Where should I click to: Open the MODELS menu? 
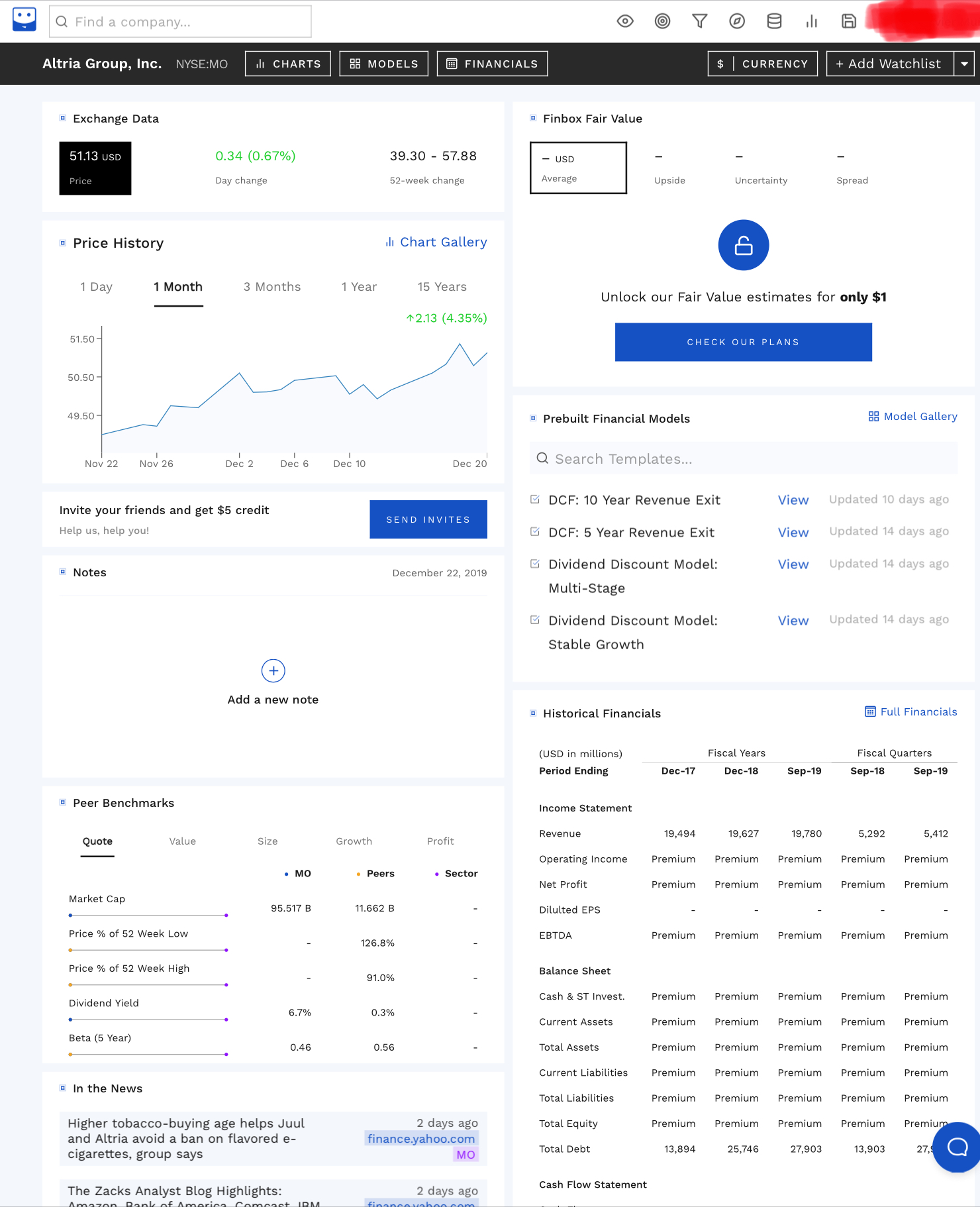tap(384, 64)
